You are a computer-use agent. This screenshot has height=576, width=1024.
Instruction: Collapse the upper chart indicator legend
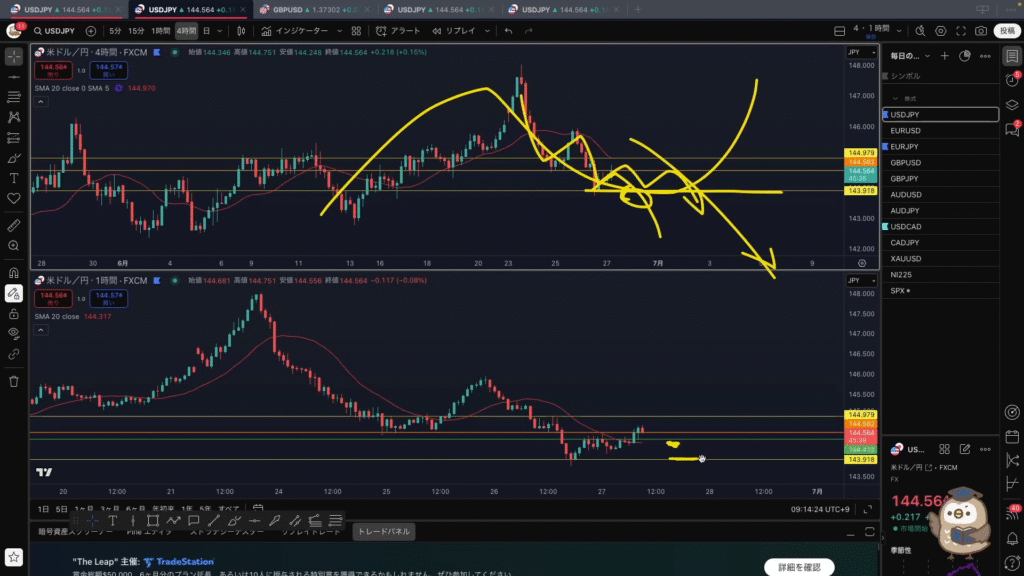tap(40, 101)
